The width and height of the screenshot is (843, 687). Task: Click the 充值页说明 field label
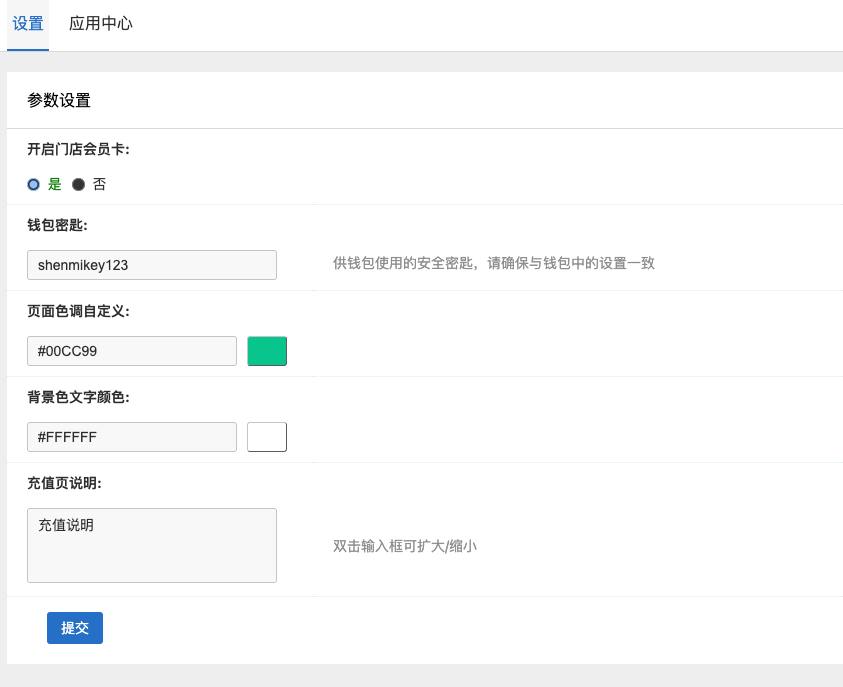coord(65,483)
